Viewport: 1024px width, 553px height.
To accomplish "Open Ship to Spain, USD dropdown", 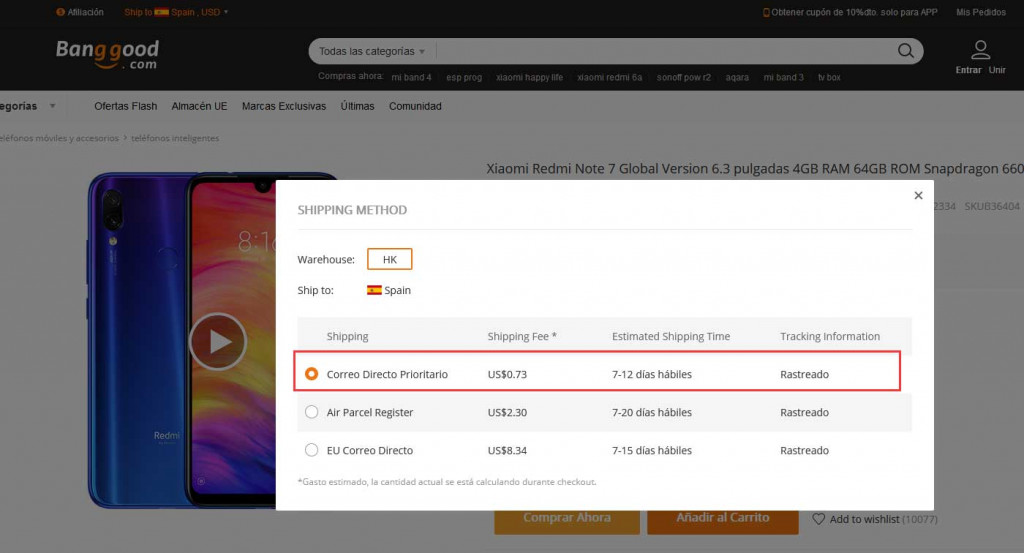I will 176,12.
